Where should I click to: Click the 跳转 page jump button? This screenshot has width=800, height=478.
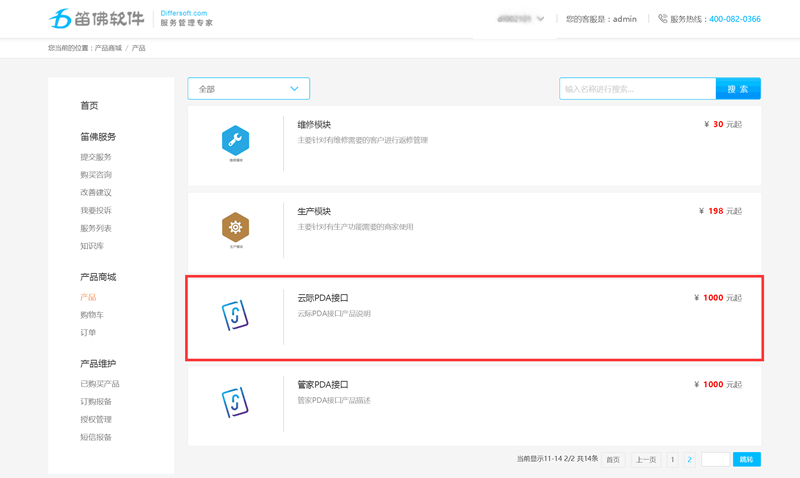746,459
